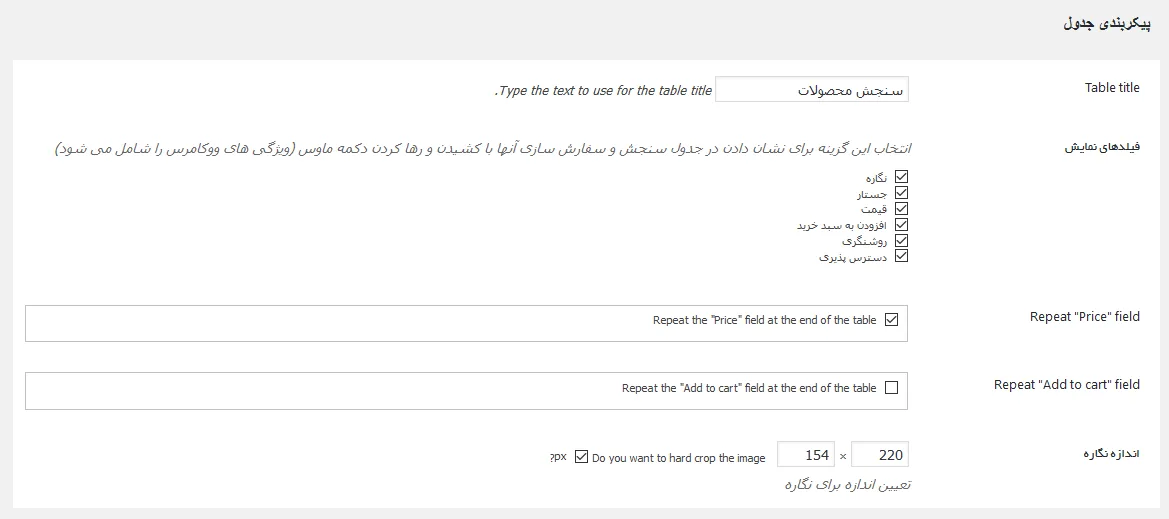Click the اندازه نگاره row label
Screen dimensions: 1169x519
pos(1111,454)
